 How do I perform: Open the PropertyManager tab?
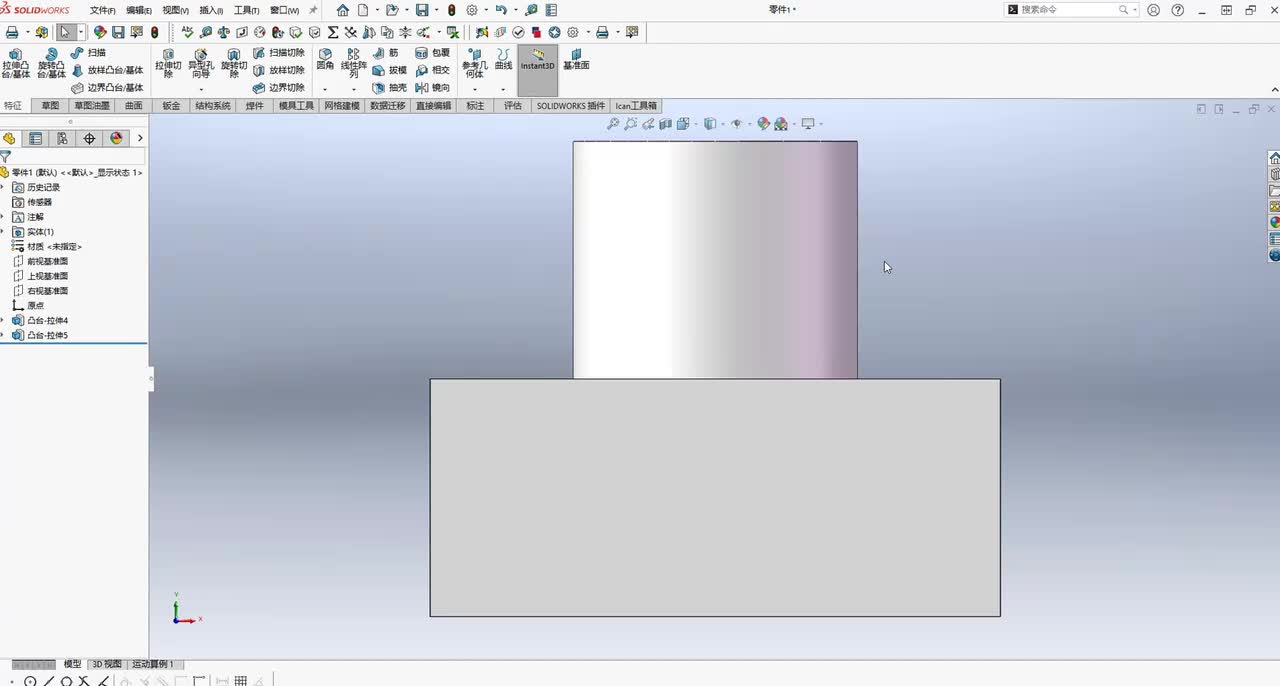tap(36, 139)
